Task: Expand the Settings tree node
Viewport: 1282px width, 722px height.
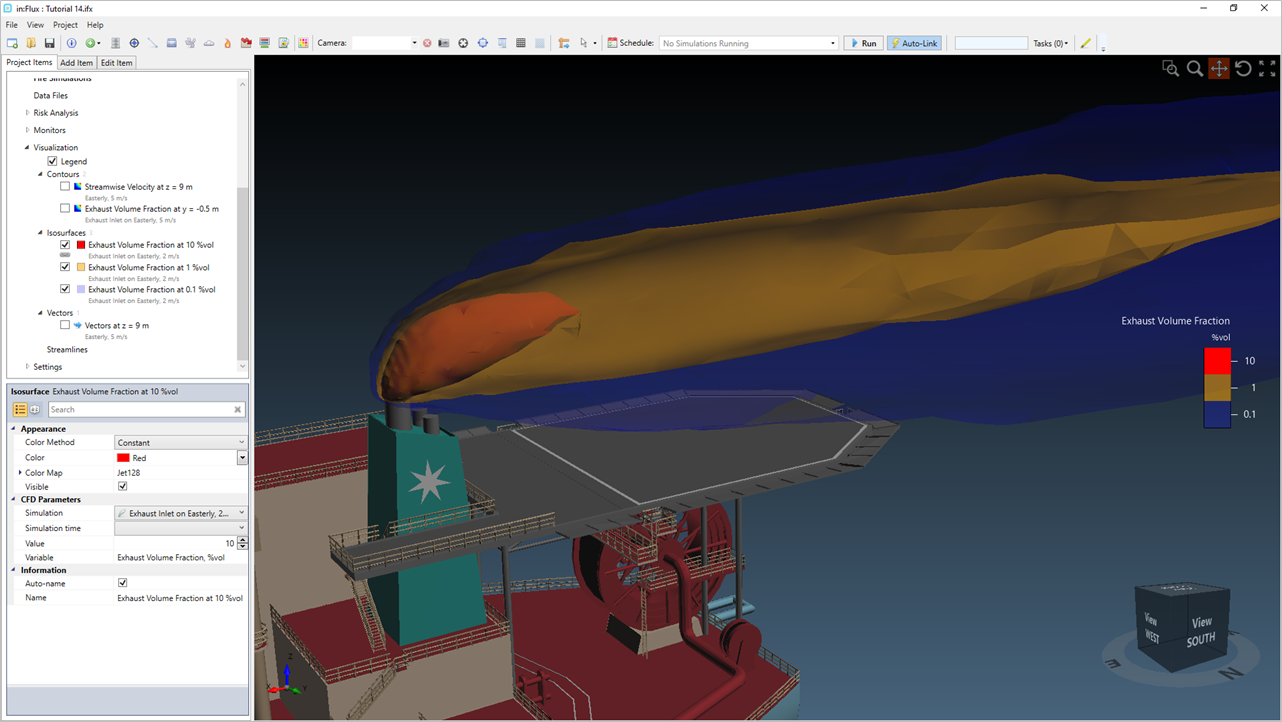Action: point(27,367)
